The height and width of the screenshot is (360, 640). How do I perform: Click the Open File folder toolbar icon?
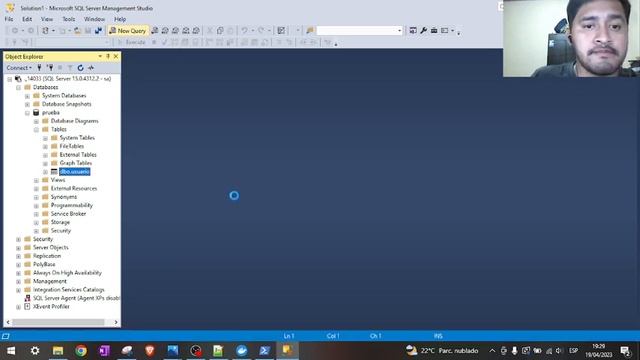pos(77,31)
